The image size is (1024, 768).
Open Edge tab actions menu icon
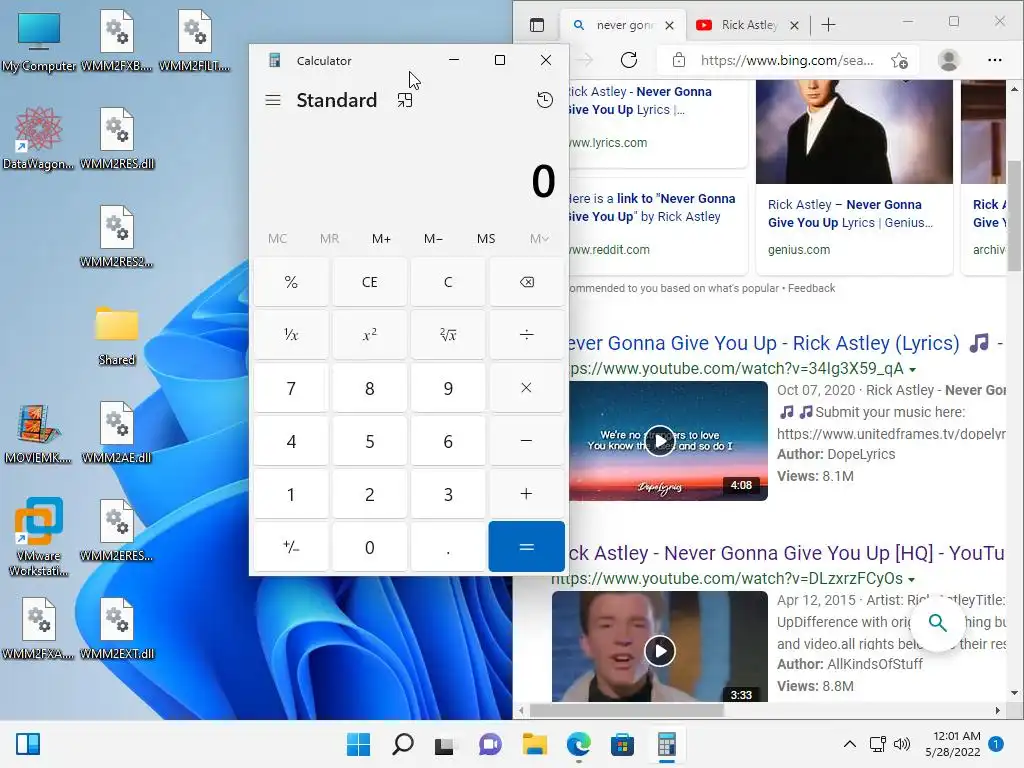(x=537, y=25)
